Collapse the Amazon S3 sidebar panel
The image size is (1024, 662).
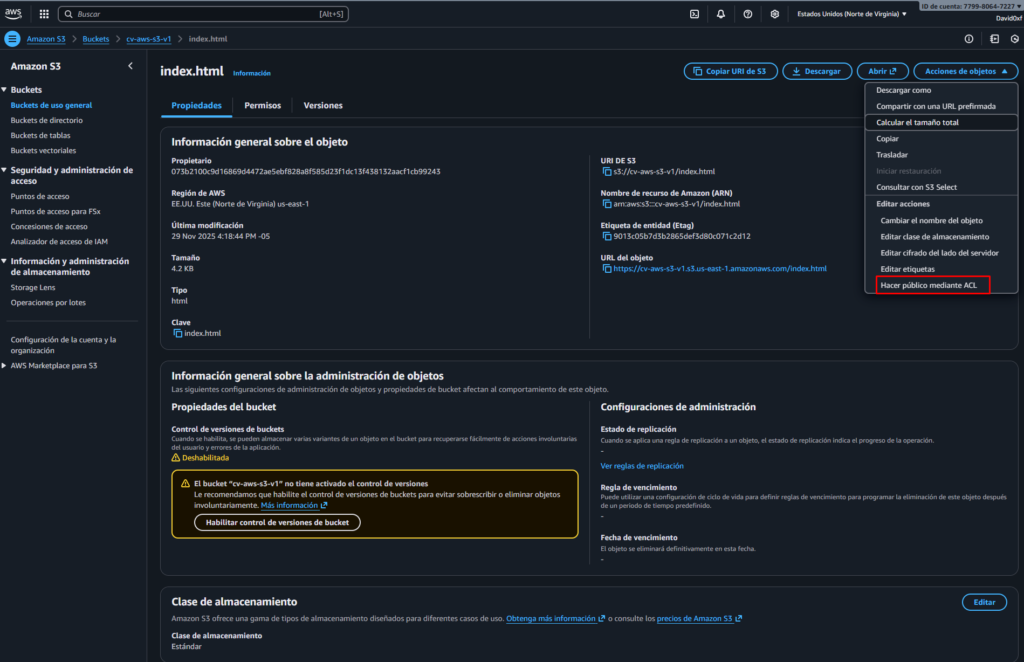tap(130, 66)
